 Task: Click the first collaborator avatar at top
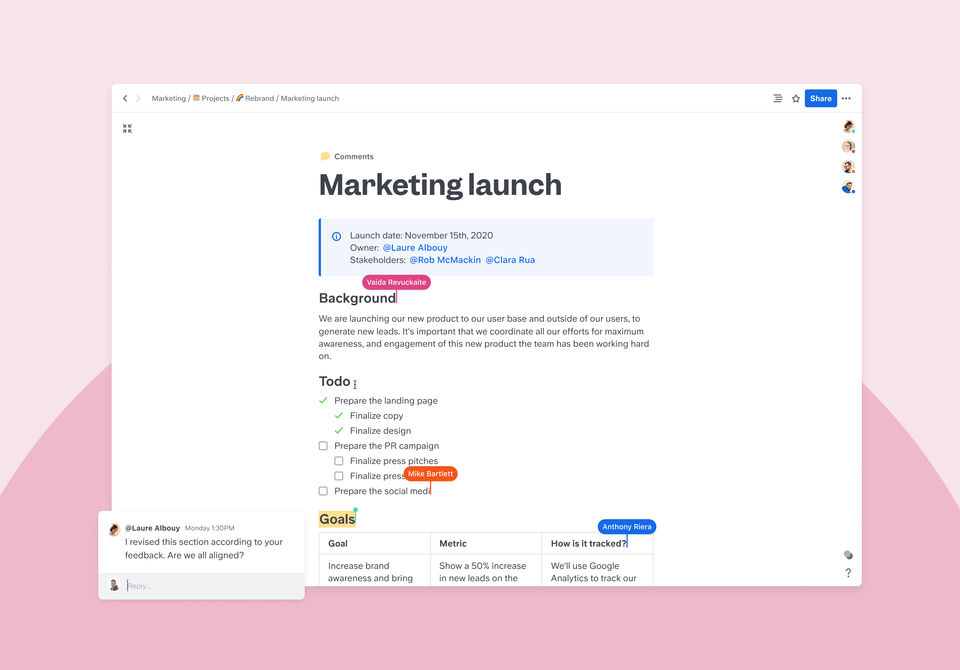pyautogui.click(x=848, y=127)
